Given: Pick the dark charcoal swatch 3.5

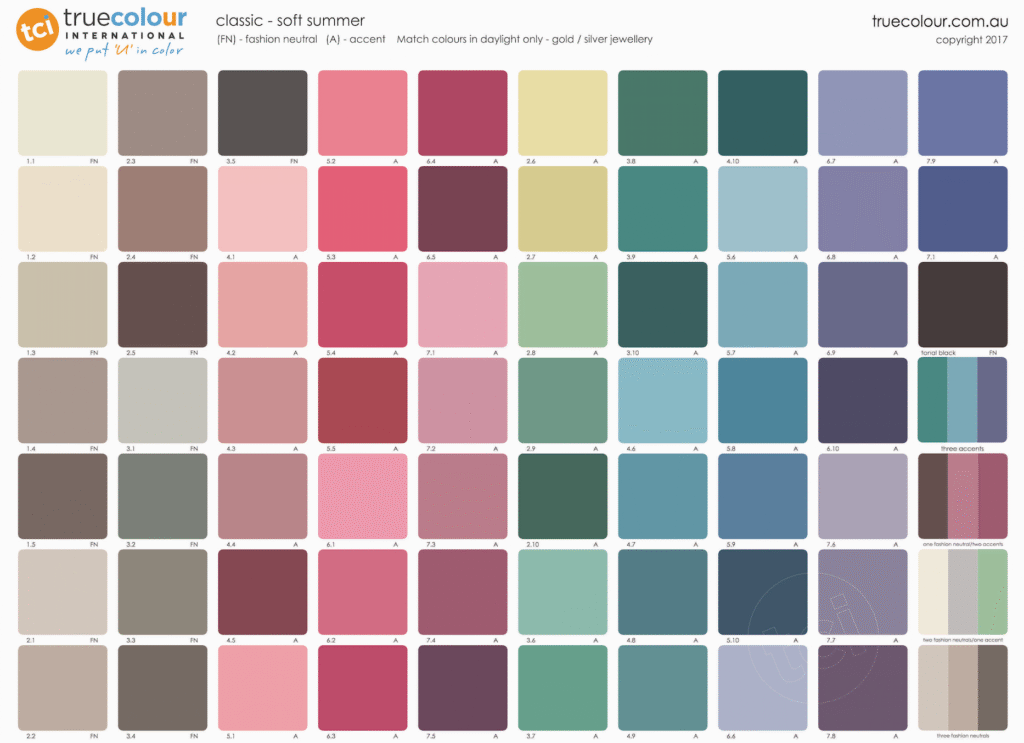Looking at the screenshot, I should (x=262, y=112).
